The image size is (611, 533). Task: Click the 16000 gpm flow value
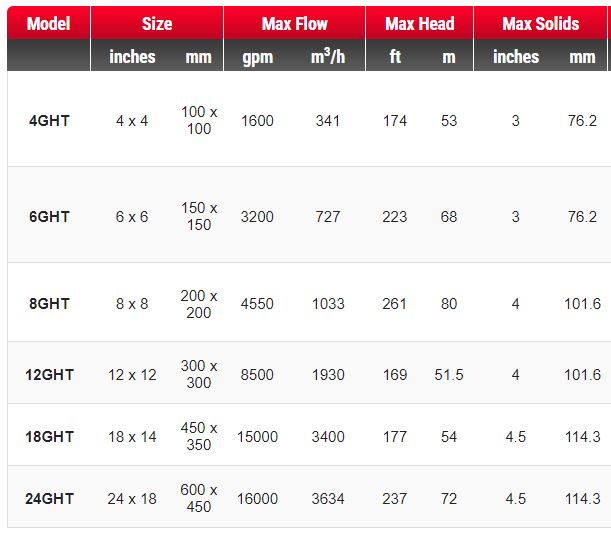[x=257, y=499]
